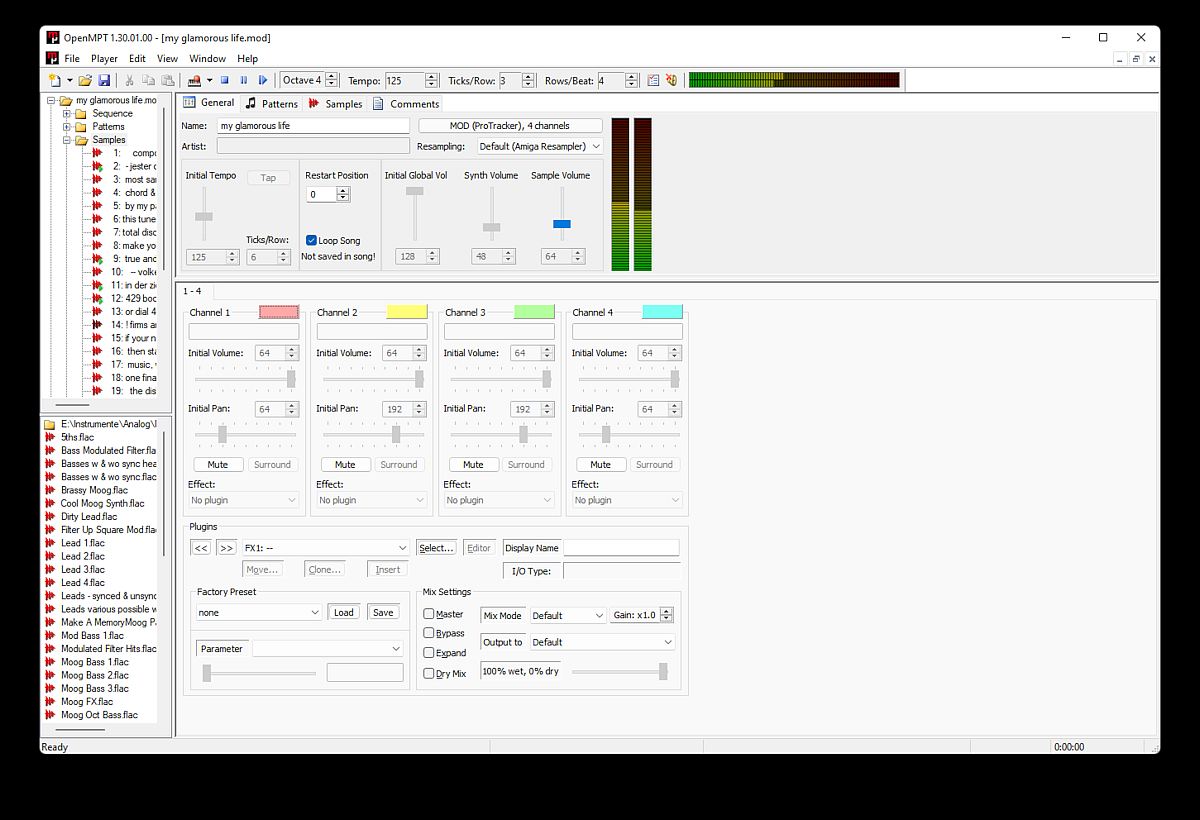Click the MIDI record toolbar icon
Image resolution: width=1200 pixels, height=820 pixels.
[193, 80]
